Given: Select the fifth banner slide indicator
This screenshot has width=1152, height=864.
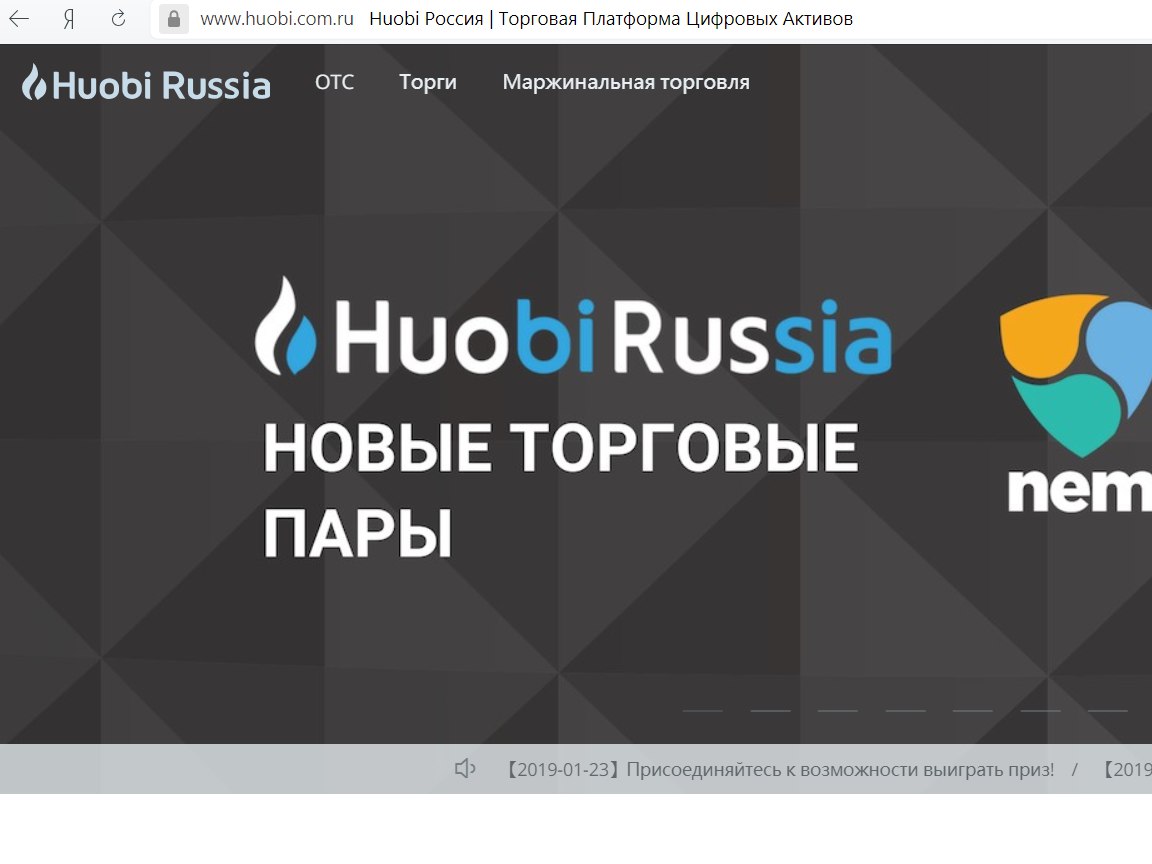Looking at the screenshot, I should pos(973,710).
